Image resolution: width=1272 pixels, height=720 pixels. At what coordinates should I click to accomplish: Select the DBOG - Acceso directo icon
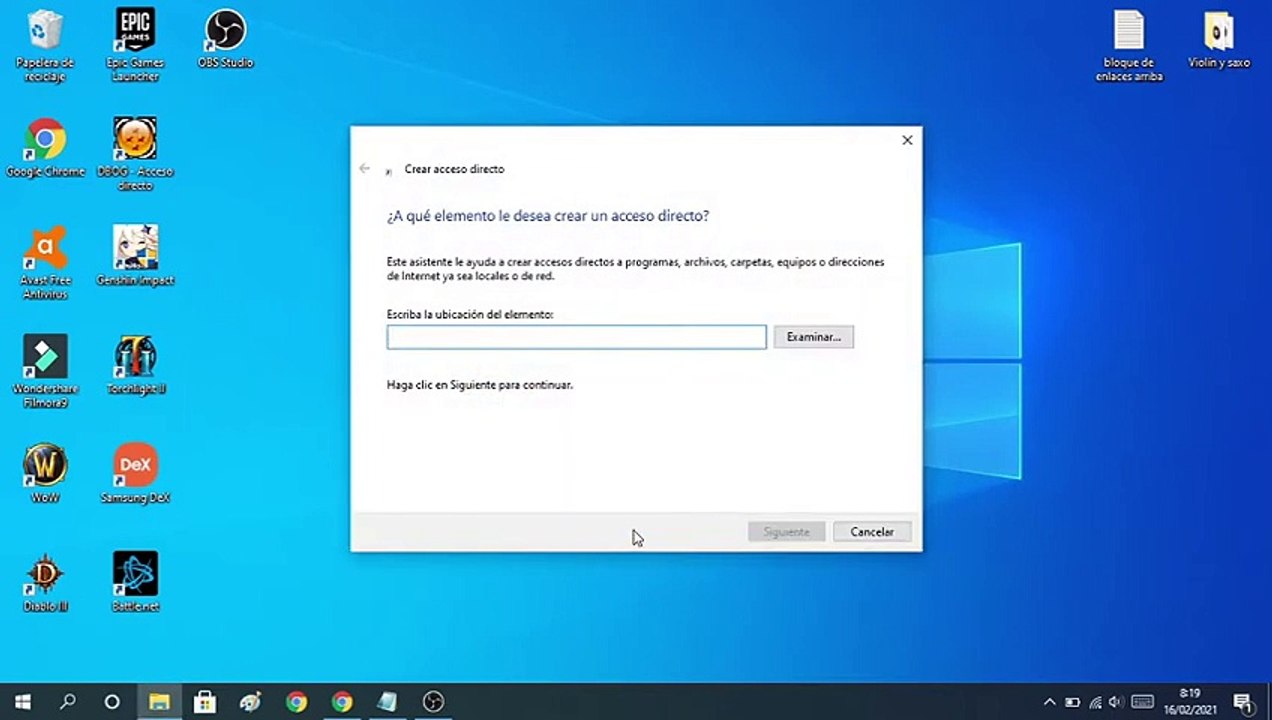(x=135, y=155)
